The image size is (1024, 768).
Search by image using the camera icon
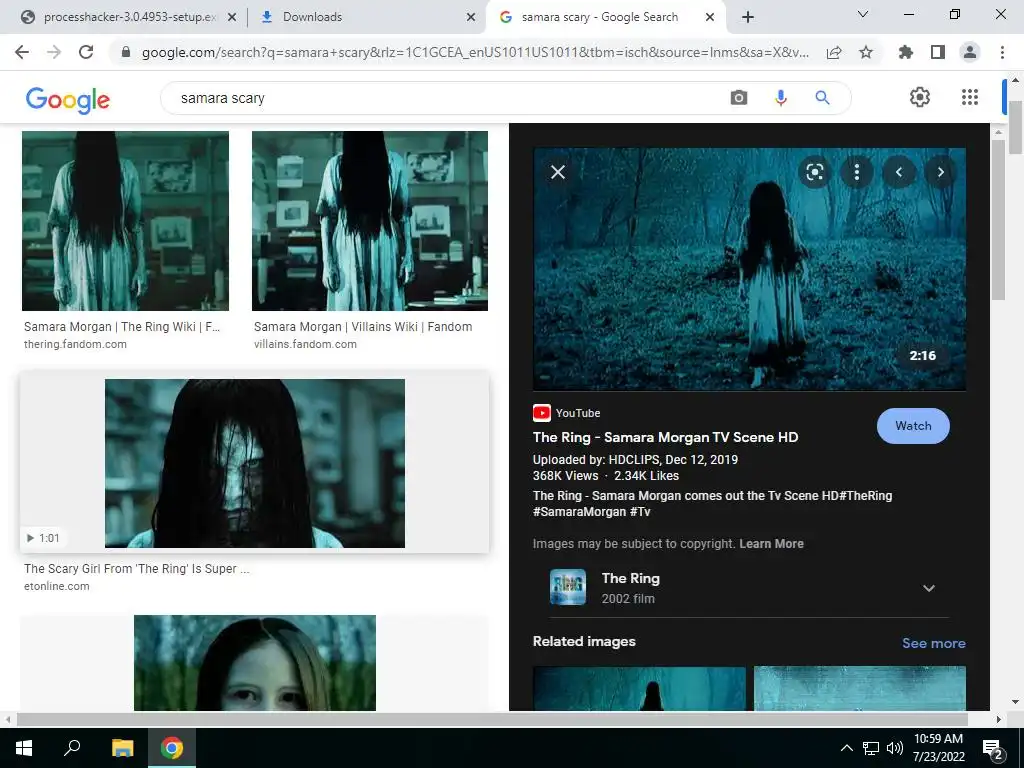pyautogui.click(x=739, y=98)
